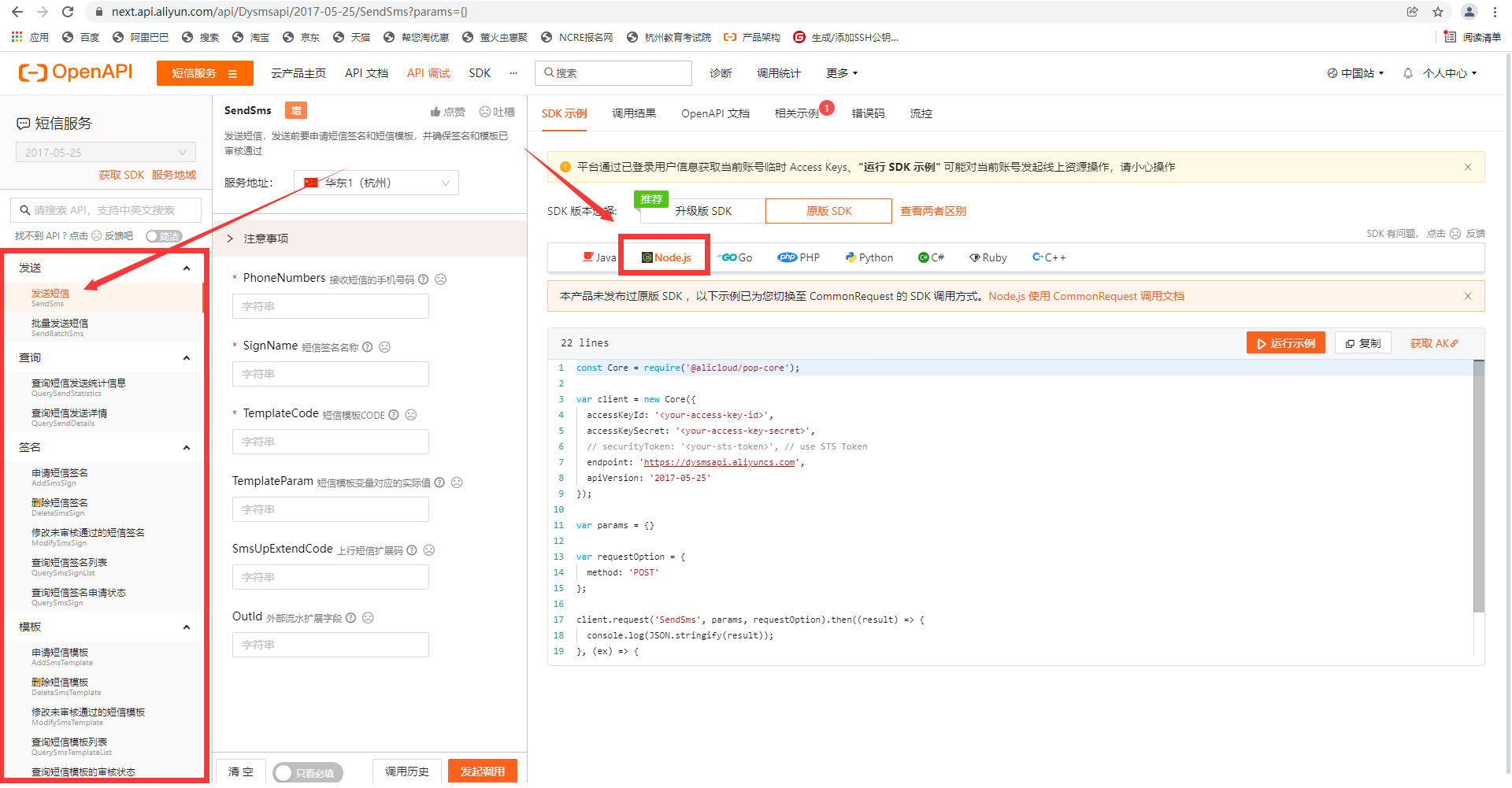
Task: Open the 更多 menu
Action: point(842,73)
